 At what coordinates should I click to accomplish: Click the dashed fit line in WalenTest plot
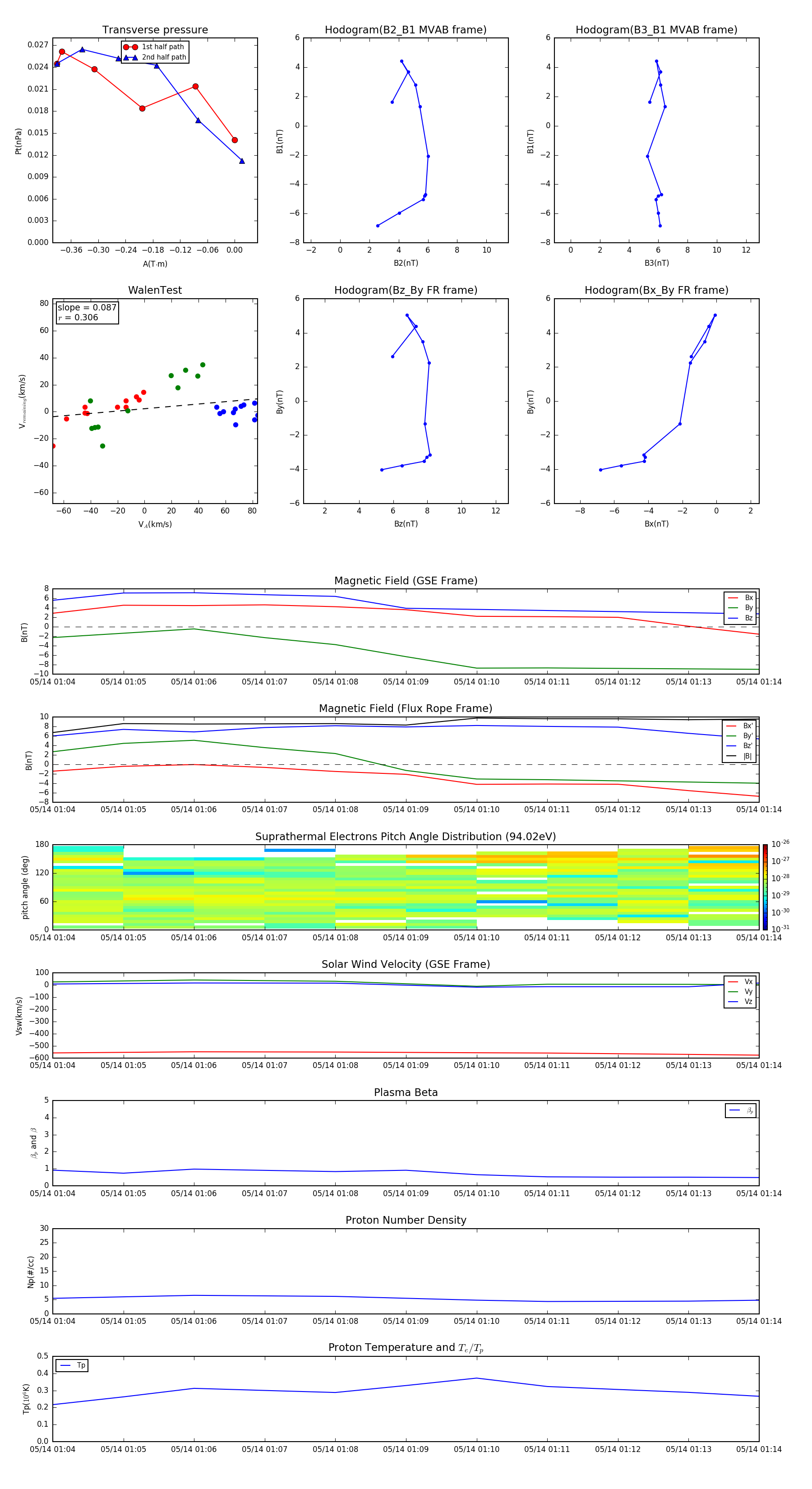[155, 407]
